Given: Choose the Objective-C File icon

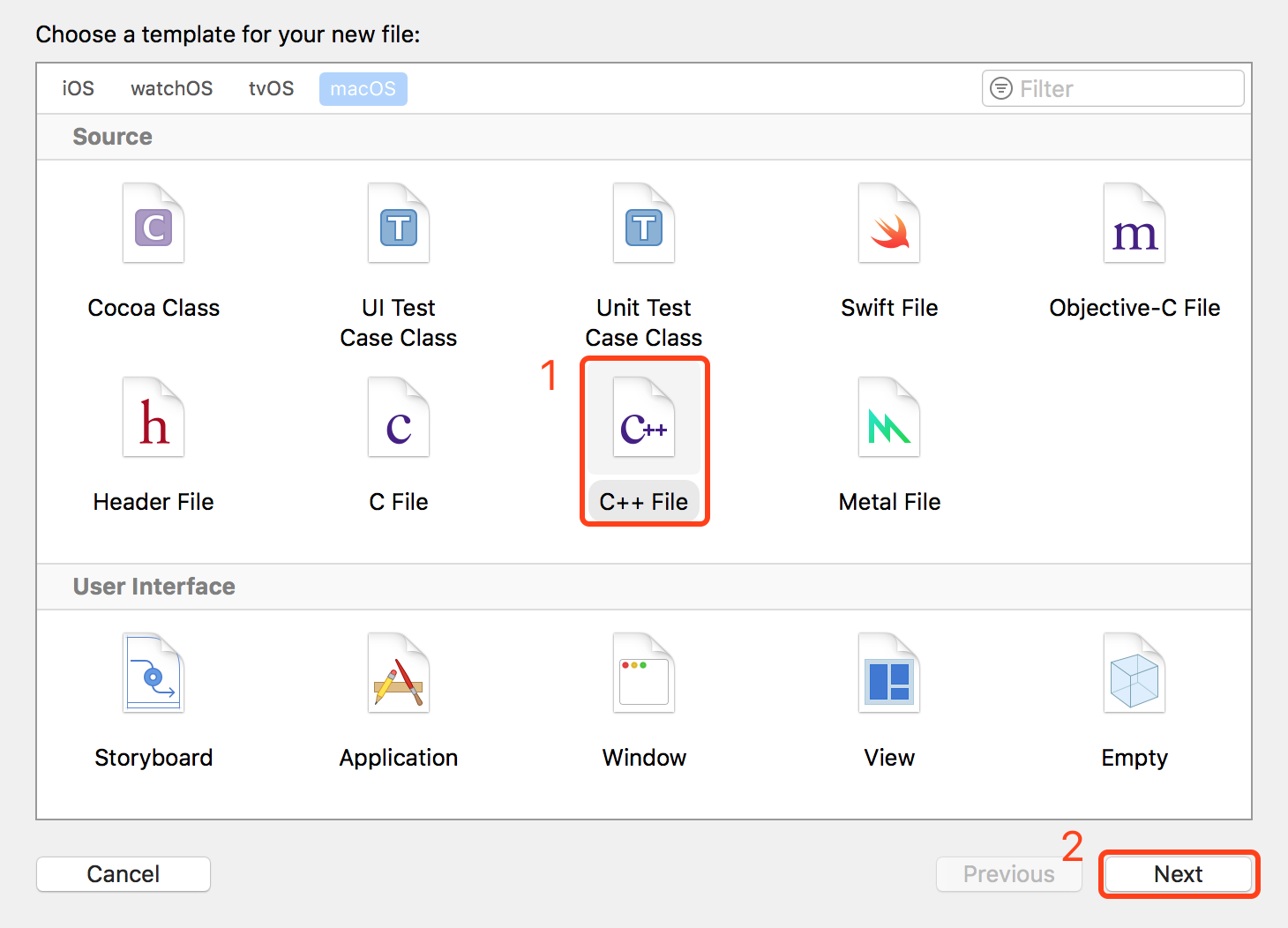Looking at the screenshot, I should 1134,223.
